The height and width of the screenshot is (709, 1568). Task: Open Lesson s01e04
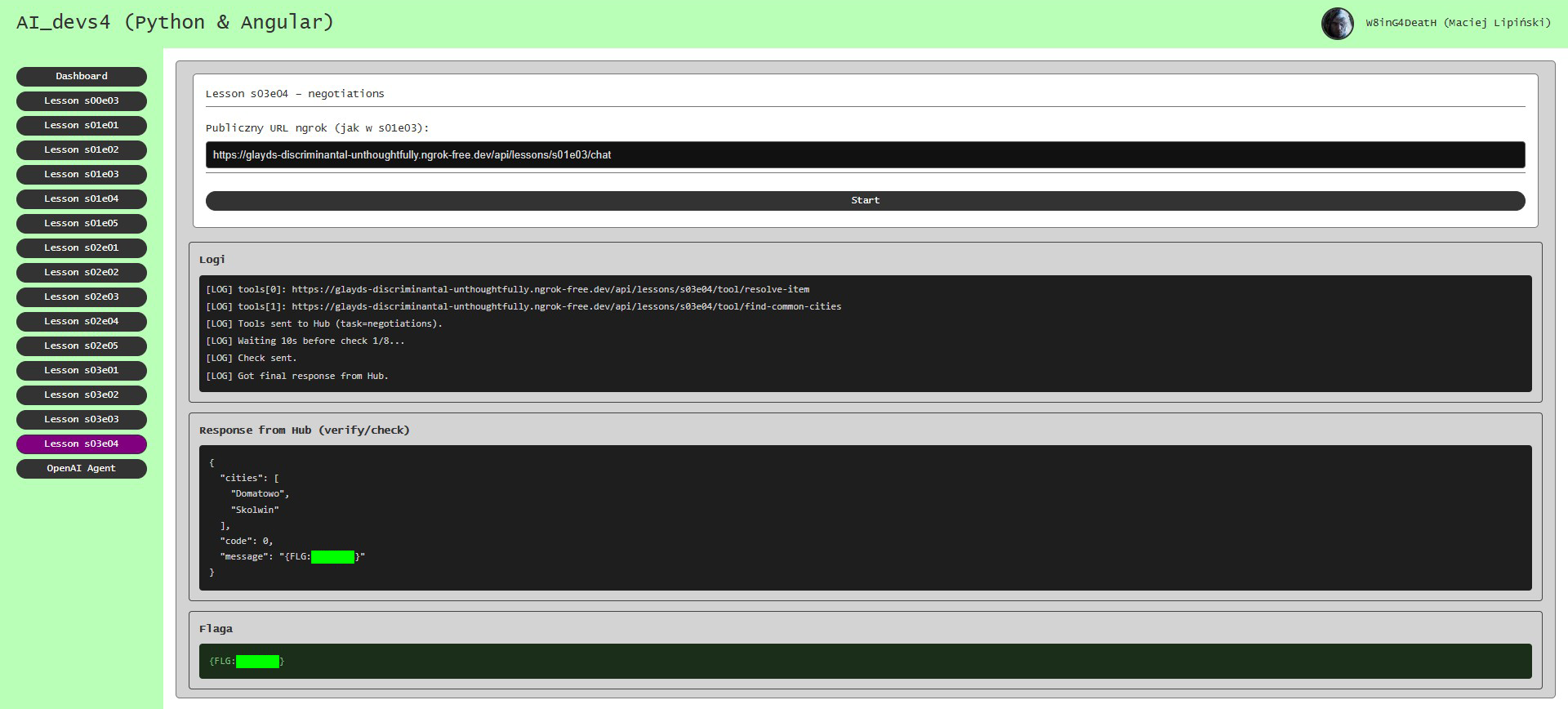click(x=82, y=198)
